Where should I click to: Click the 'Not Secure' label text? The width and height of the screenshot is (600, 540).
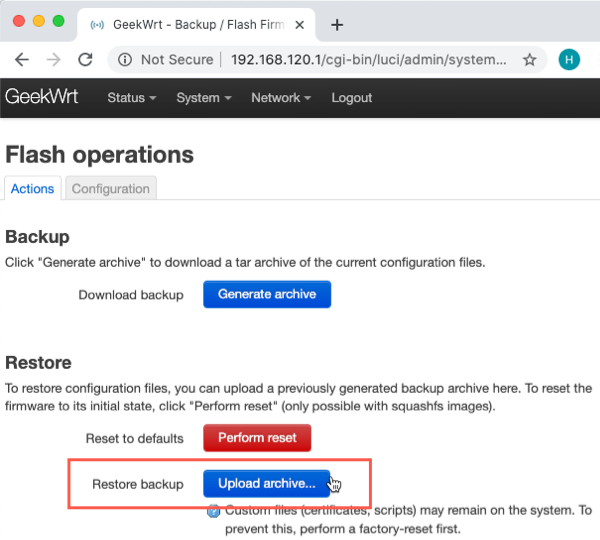click(x=177, y=60)
